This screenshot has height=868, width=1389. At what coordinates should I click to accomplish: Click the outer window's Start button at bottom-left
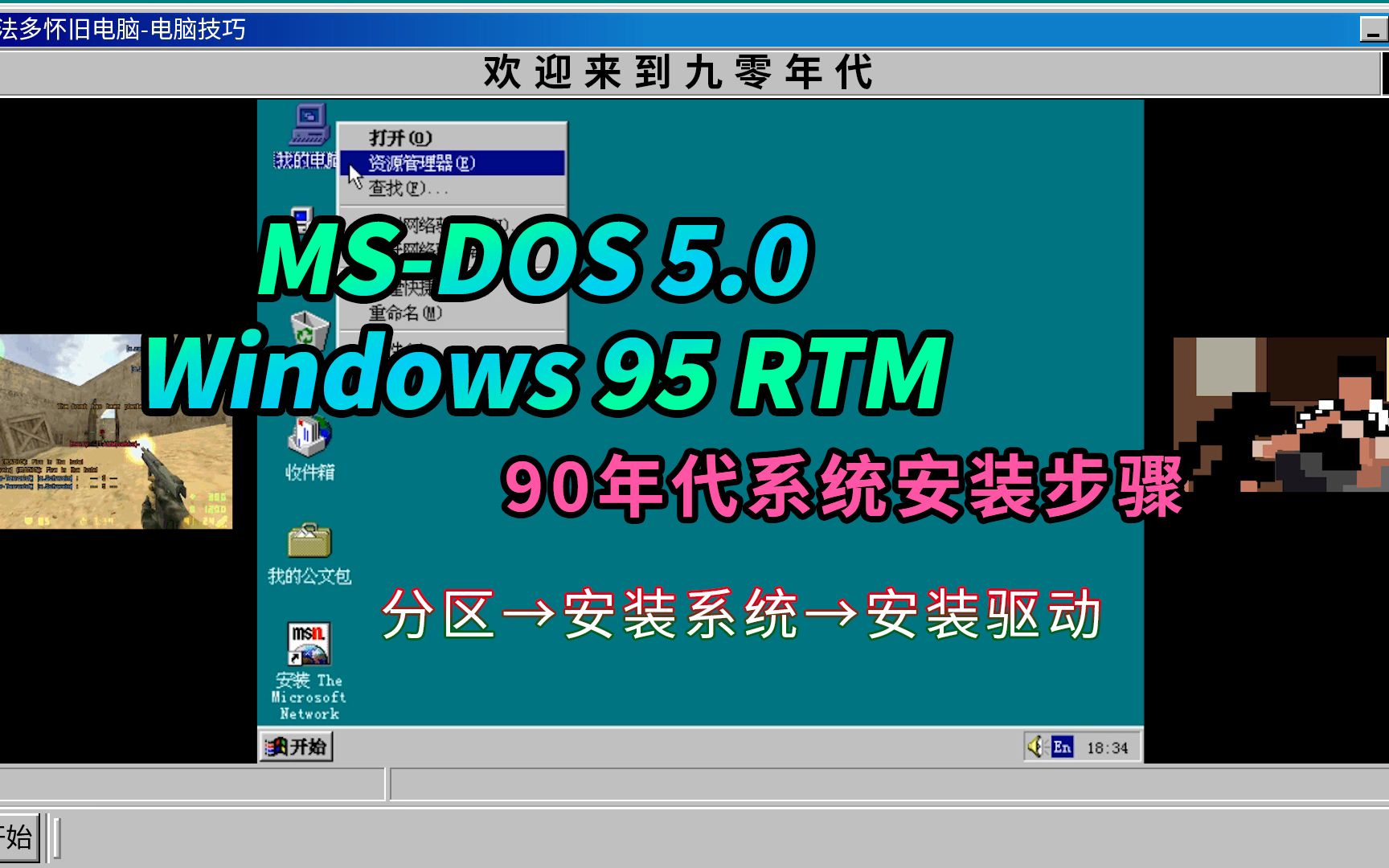click(x=18, y=837)
